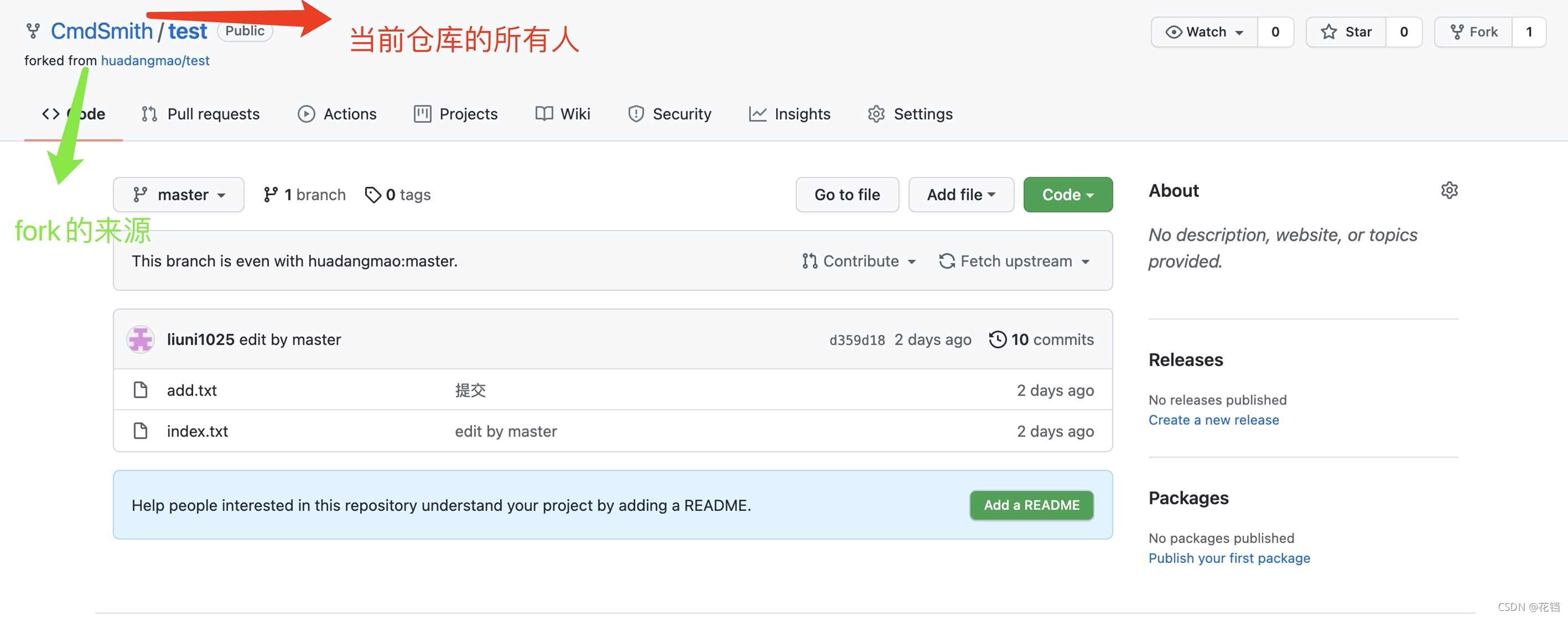Open the Insights tab

coord(790,114)
